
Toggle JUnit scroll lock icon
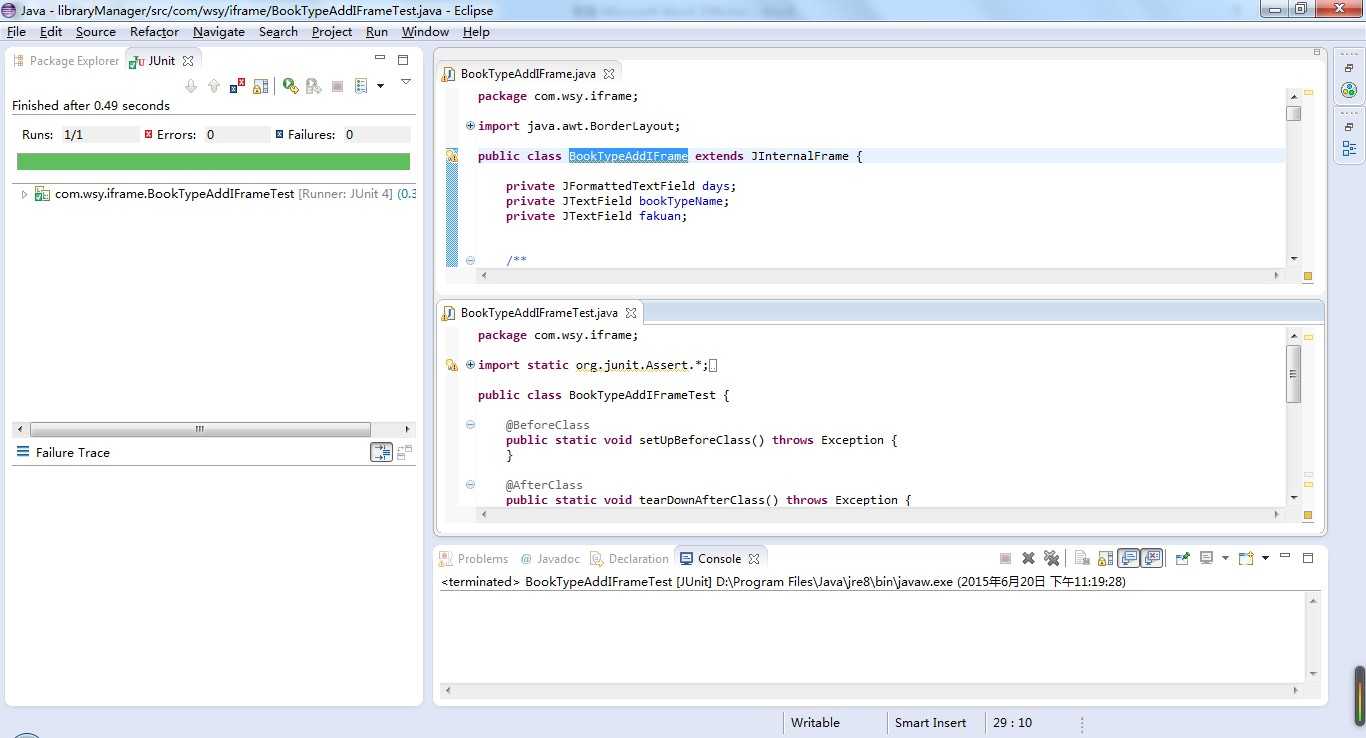260,86
